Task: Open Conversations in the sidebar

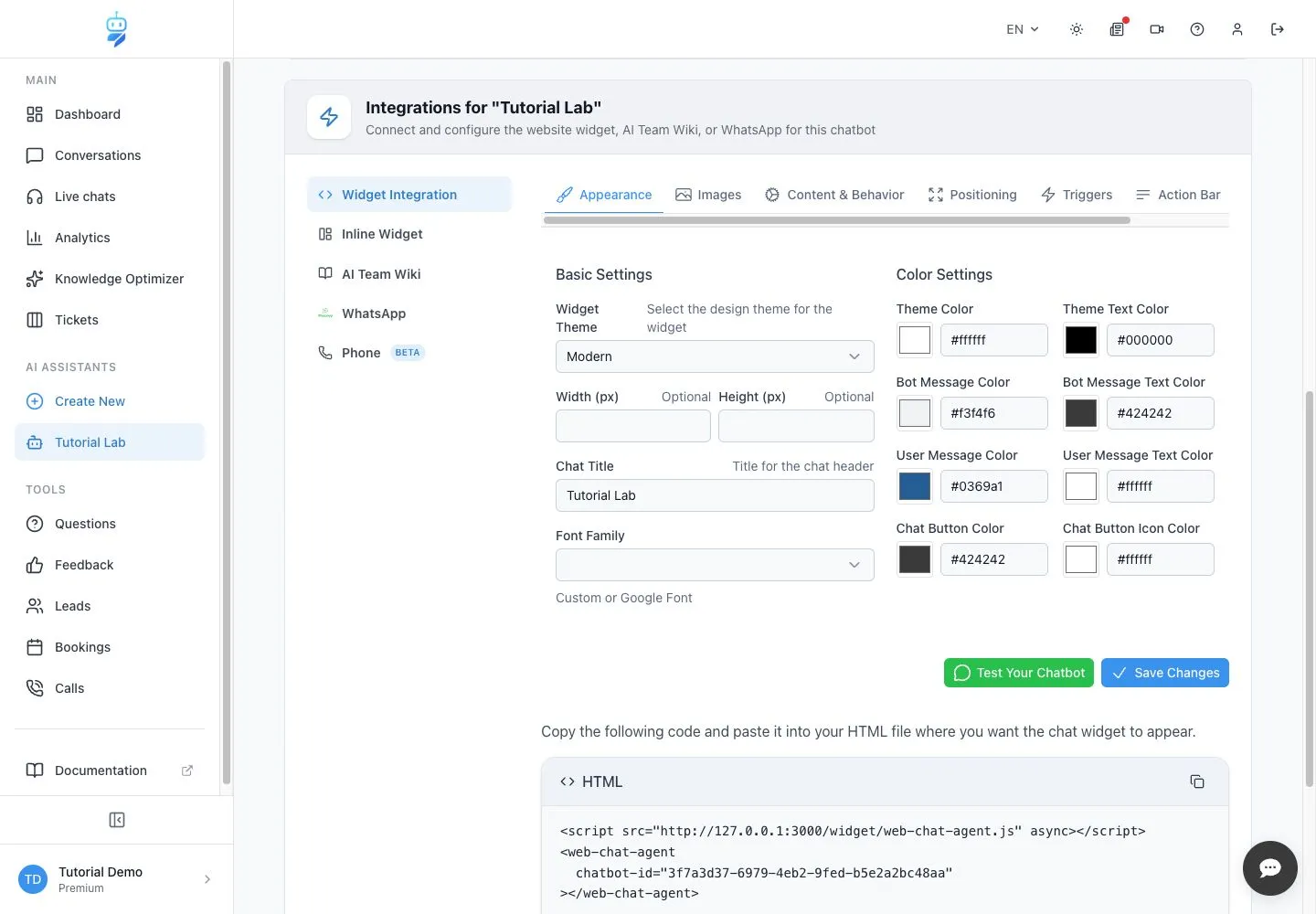Action: [x=110, y=155]
